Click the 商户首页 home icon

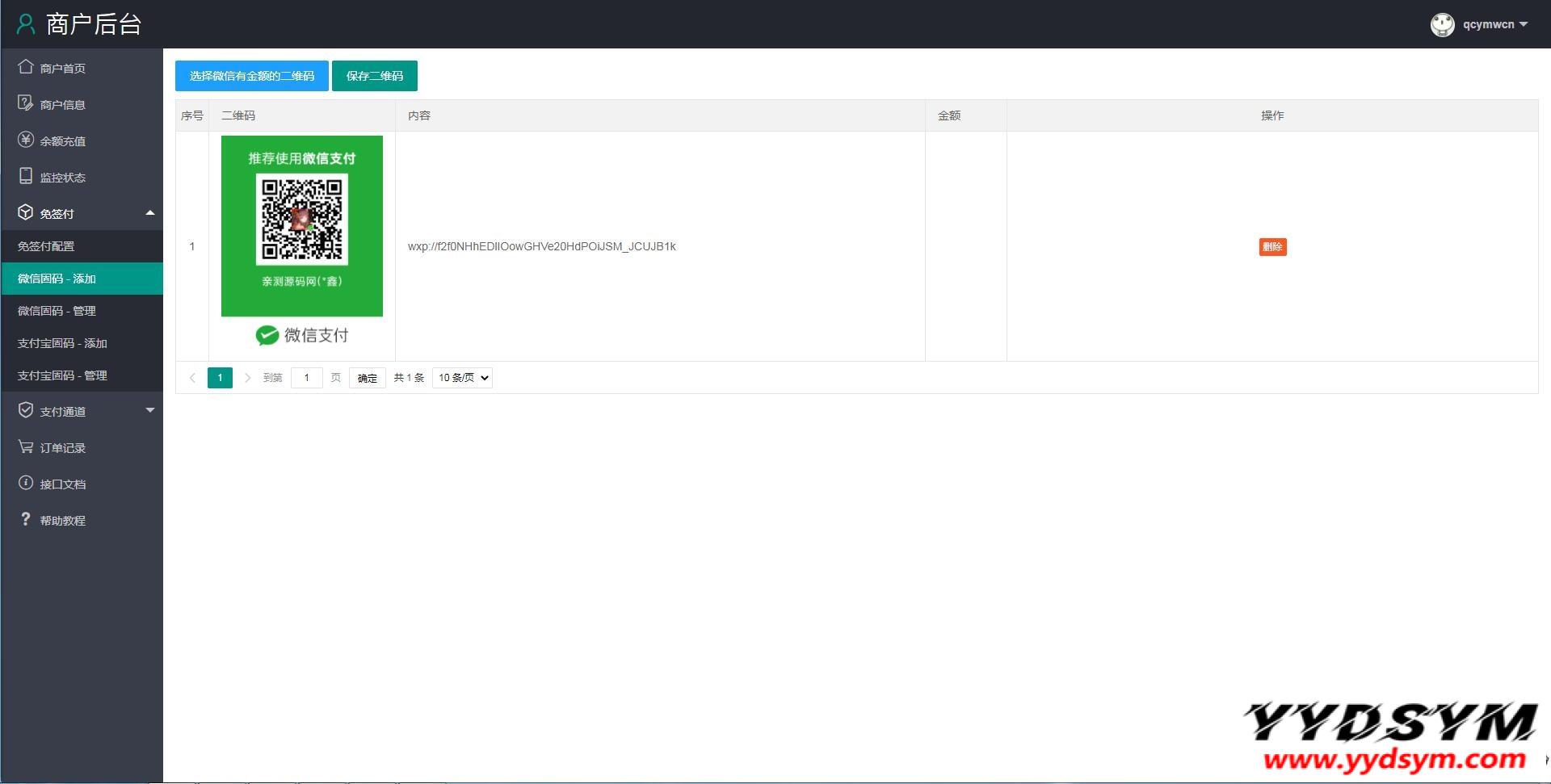point(26,67)
